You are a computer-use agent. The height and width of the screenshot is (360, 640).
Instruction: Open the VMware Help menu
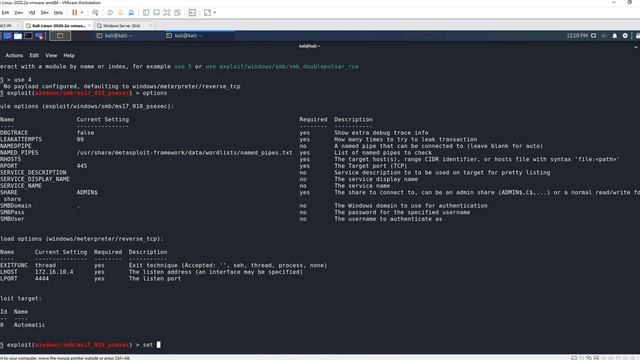[x=58, y=13]
